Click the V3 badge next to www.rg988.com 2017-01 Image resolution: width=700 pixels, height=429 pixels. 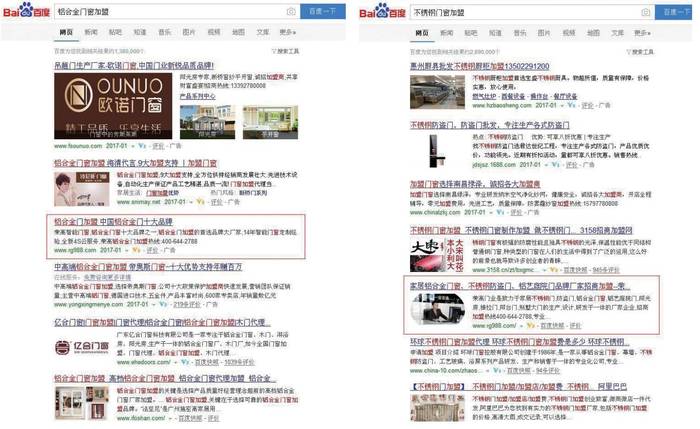click(x=136, y=250)
